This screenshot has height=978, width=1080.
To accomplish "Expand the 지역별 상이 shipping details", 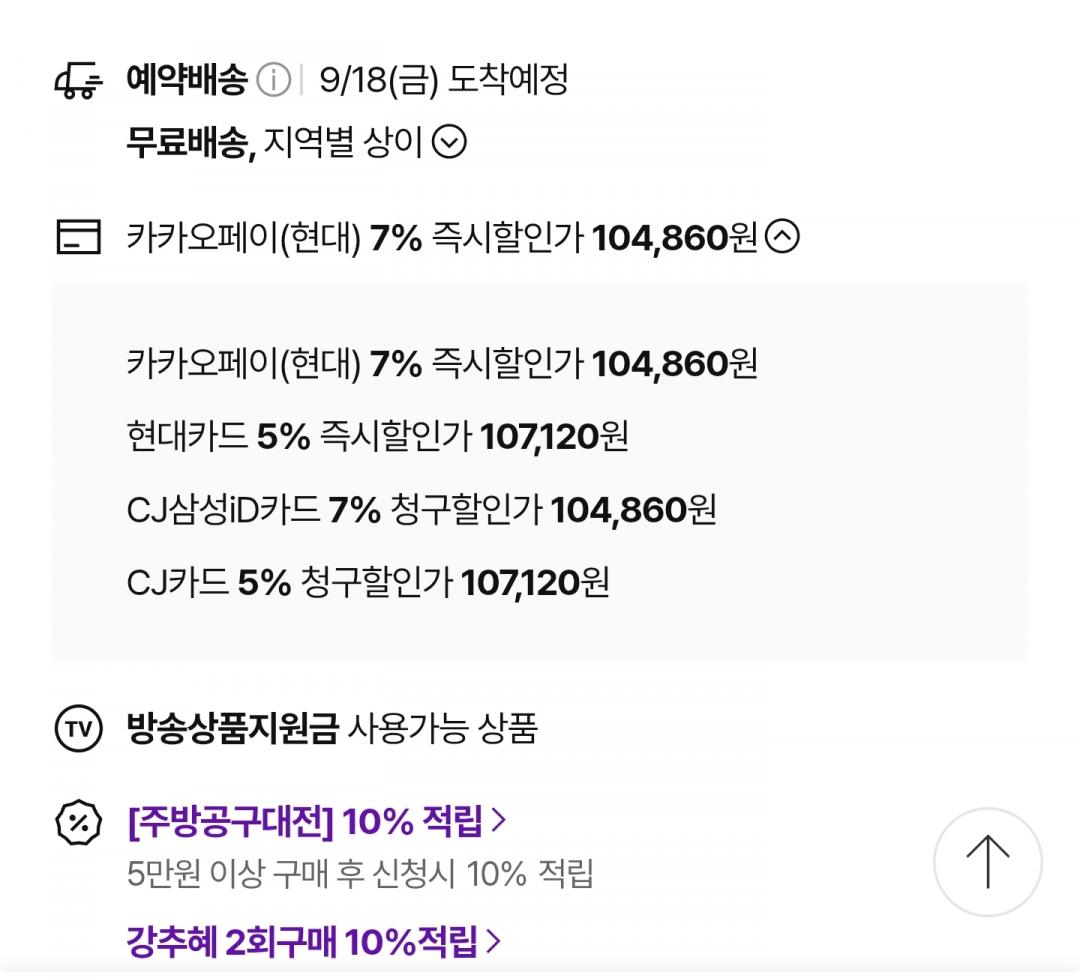I will [x=449, y=143].
